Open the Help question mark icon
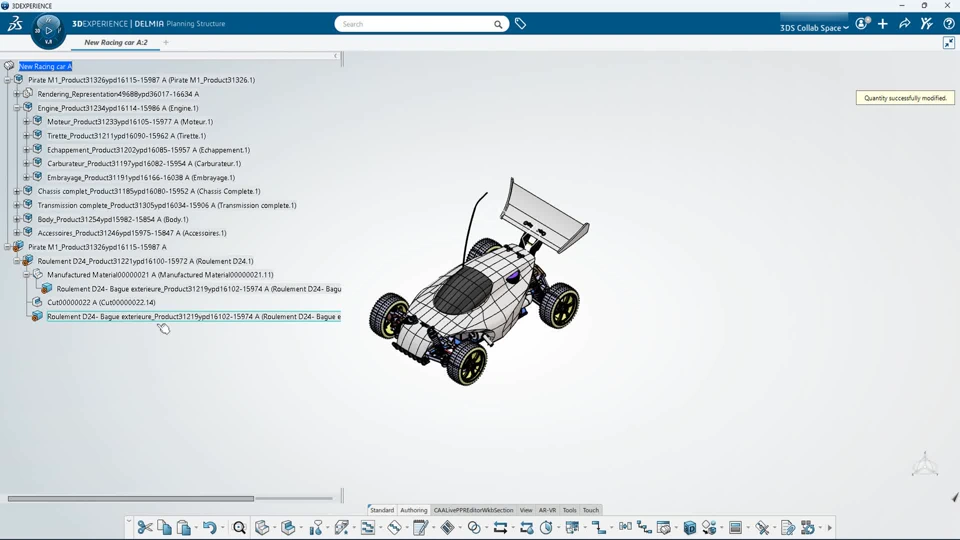Screen dimensions: 960x540 (948, 24)
